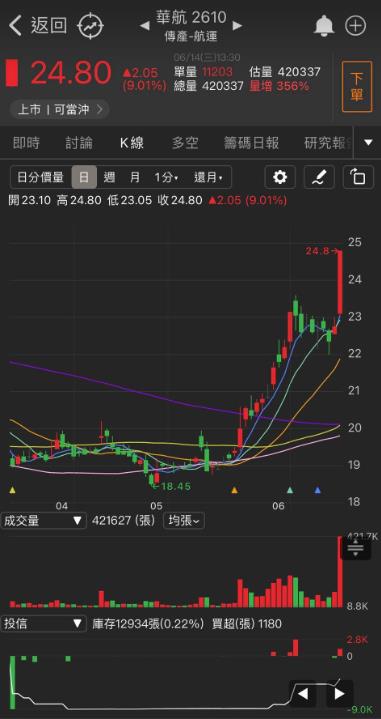Tap the 單量 11203 figure
This screenshot has width=381, height=719.
click(203, 72)
